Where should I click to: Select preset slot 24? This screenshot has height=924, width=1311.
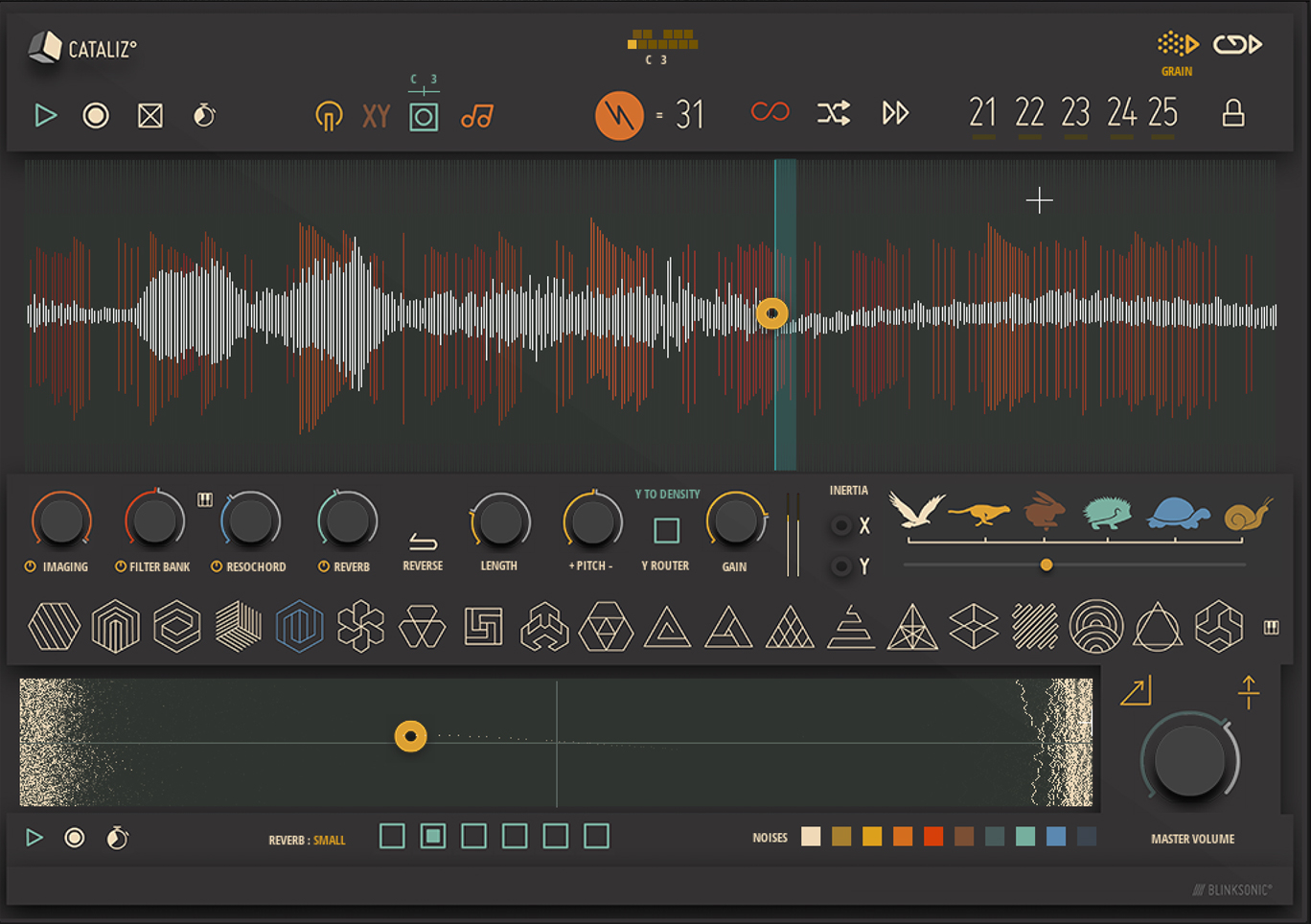pyautogui.click(x=1121, y=113)
